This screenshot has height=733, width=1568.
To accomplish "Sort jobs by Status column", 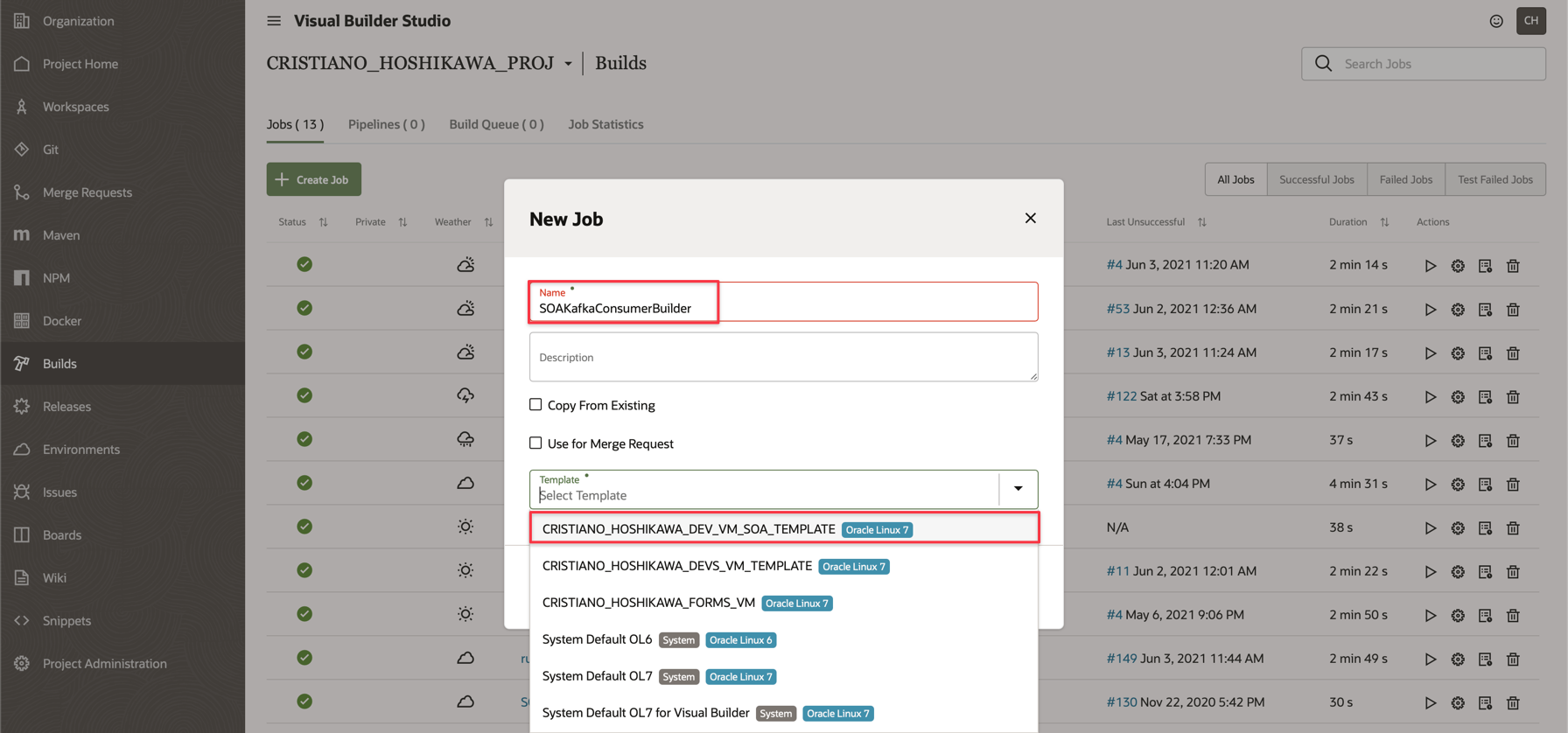I will 324,222.
